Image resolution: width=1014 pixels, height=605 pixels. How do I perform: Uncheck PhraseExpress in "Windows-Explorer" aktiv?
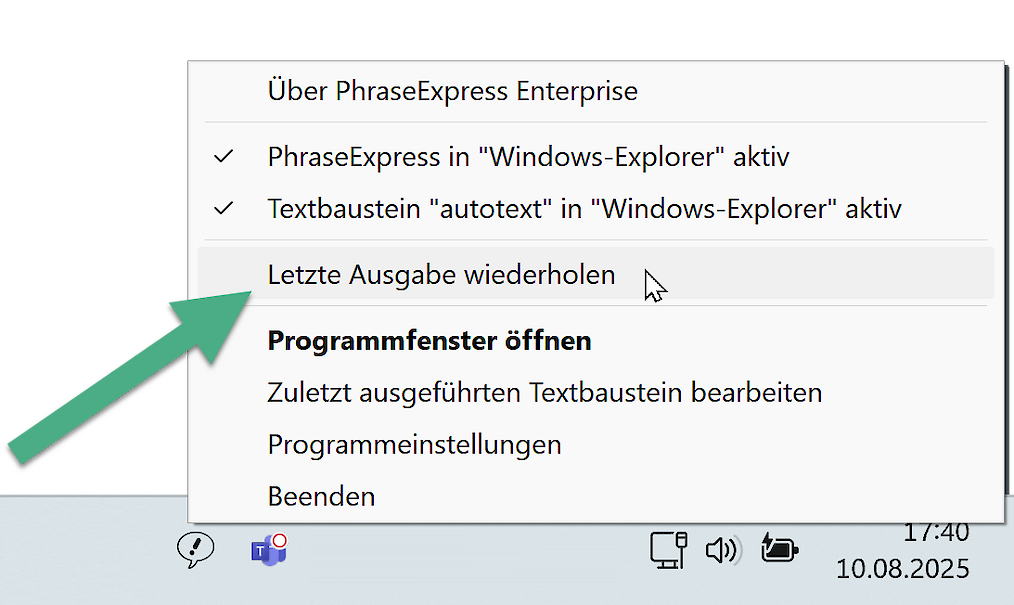click(596, 157)
